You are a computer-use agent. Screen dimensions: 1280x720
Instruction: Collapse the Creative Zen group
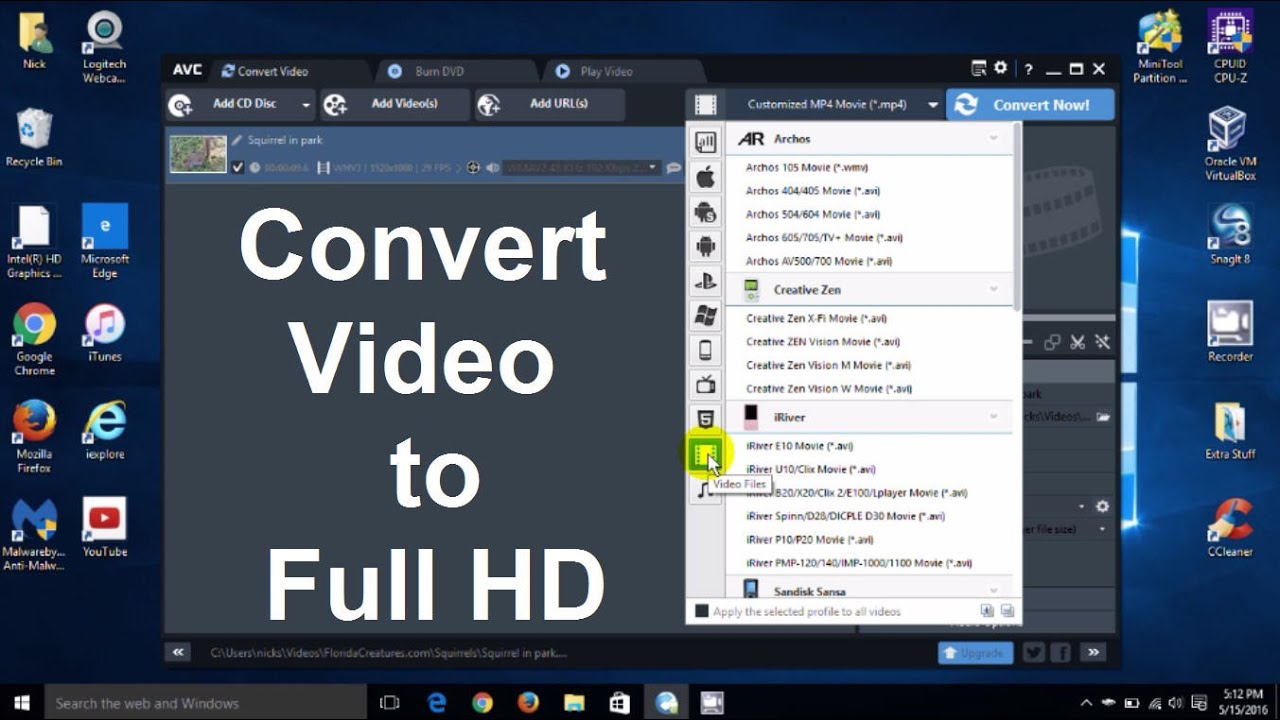coord(994,289)
